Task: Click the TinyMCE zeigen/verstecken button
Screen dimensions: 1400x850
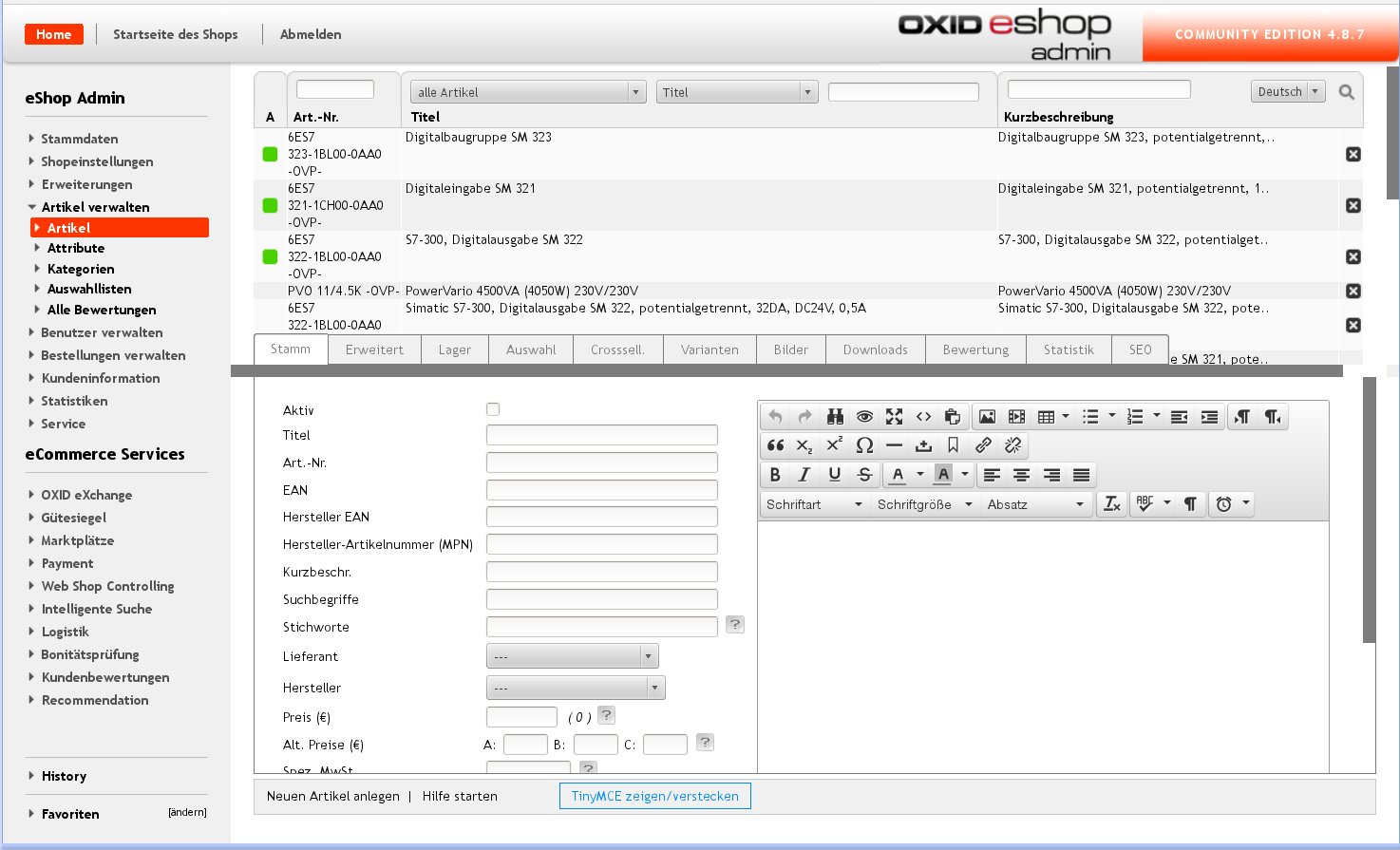Action: click(654, 796)
